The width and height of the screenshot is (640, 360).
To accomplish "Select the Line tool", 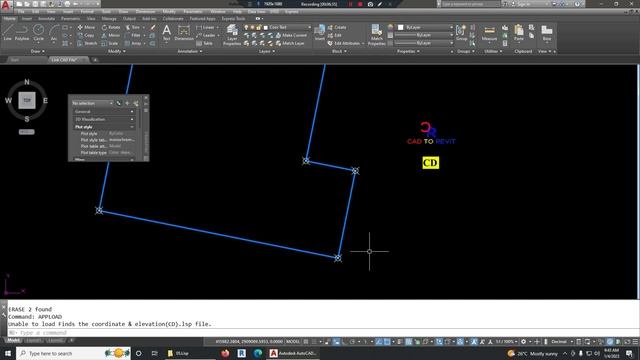I will point(8,32).
